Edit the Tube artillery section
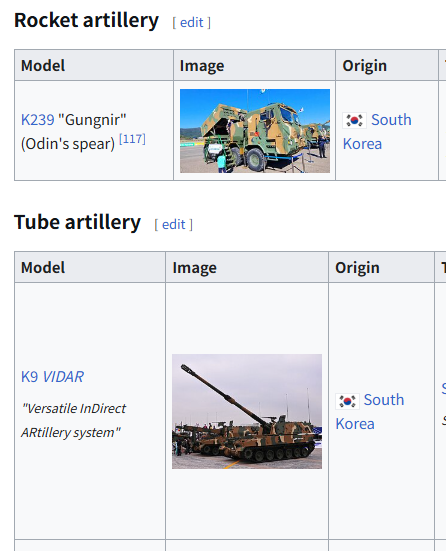This screenshot has height=551, width=446. point(174,225)
